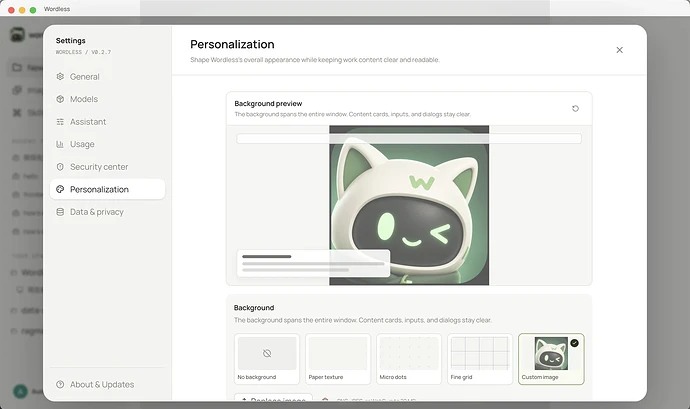Minimize the Wordless window with the yellow button

click(x=22, y=9)
